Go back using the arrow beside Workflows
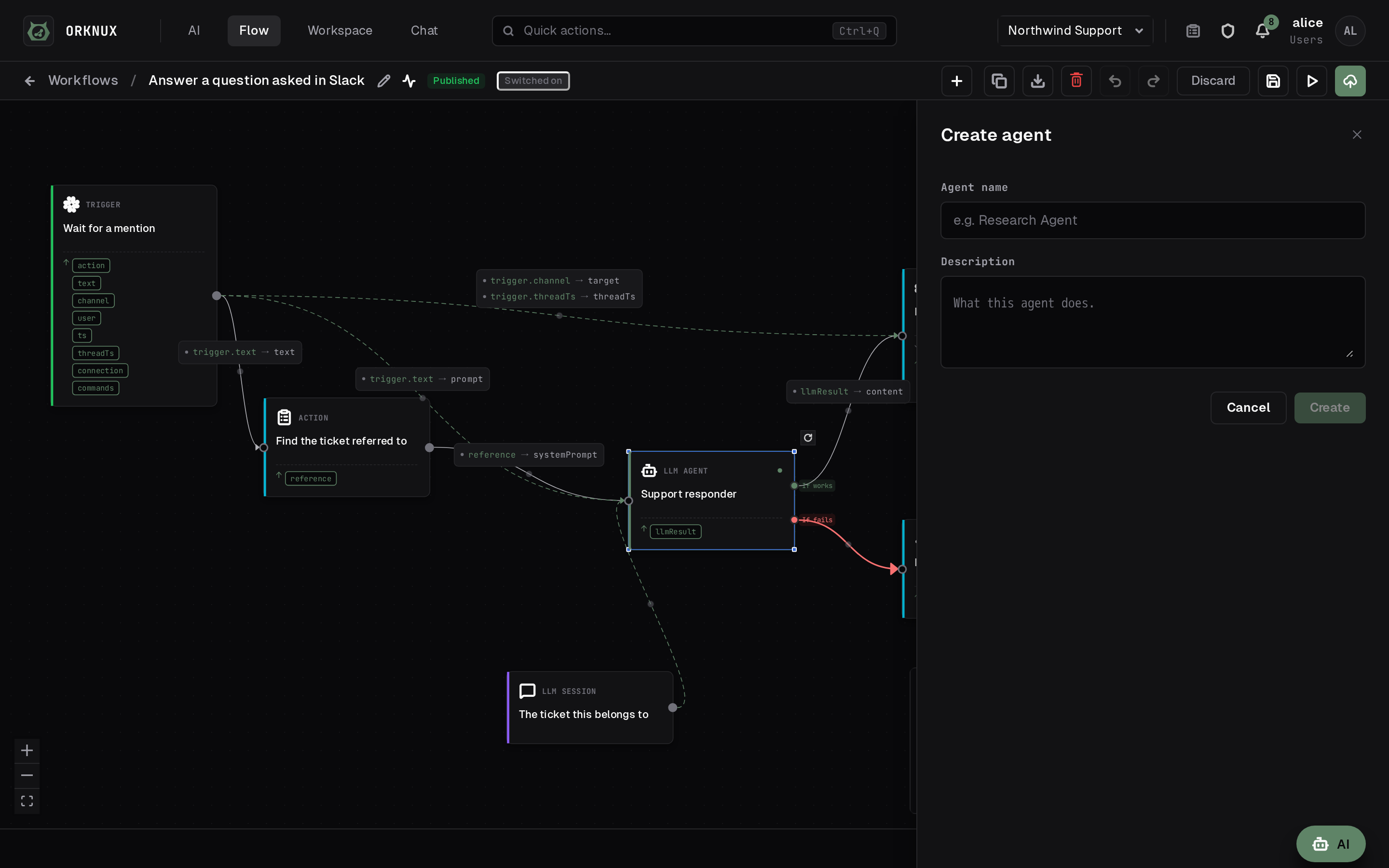Image resolution: width=1389 pixels, height=868 pixels. 30,81
